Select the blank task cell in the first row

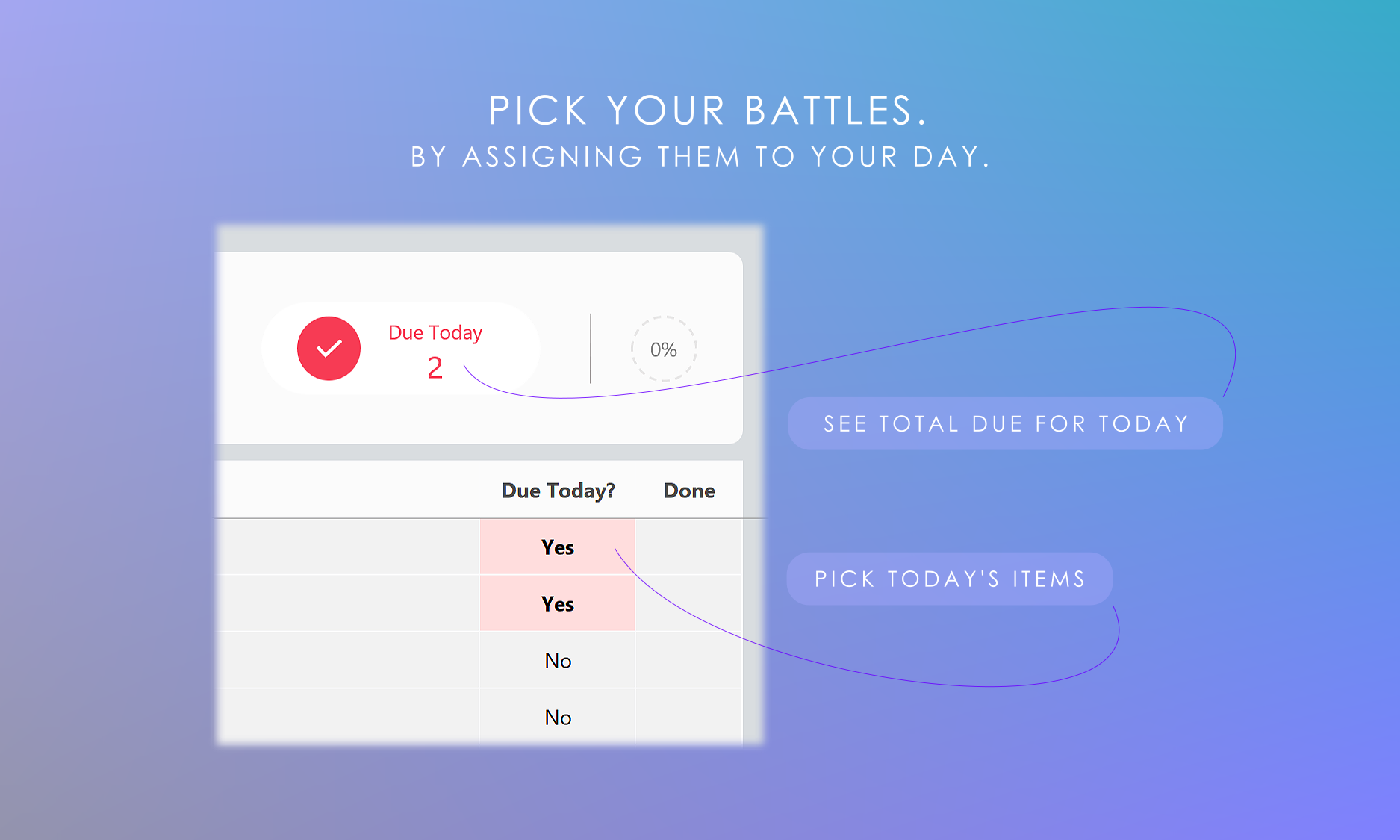[x=348, y=547]
